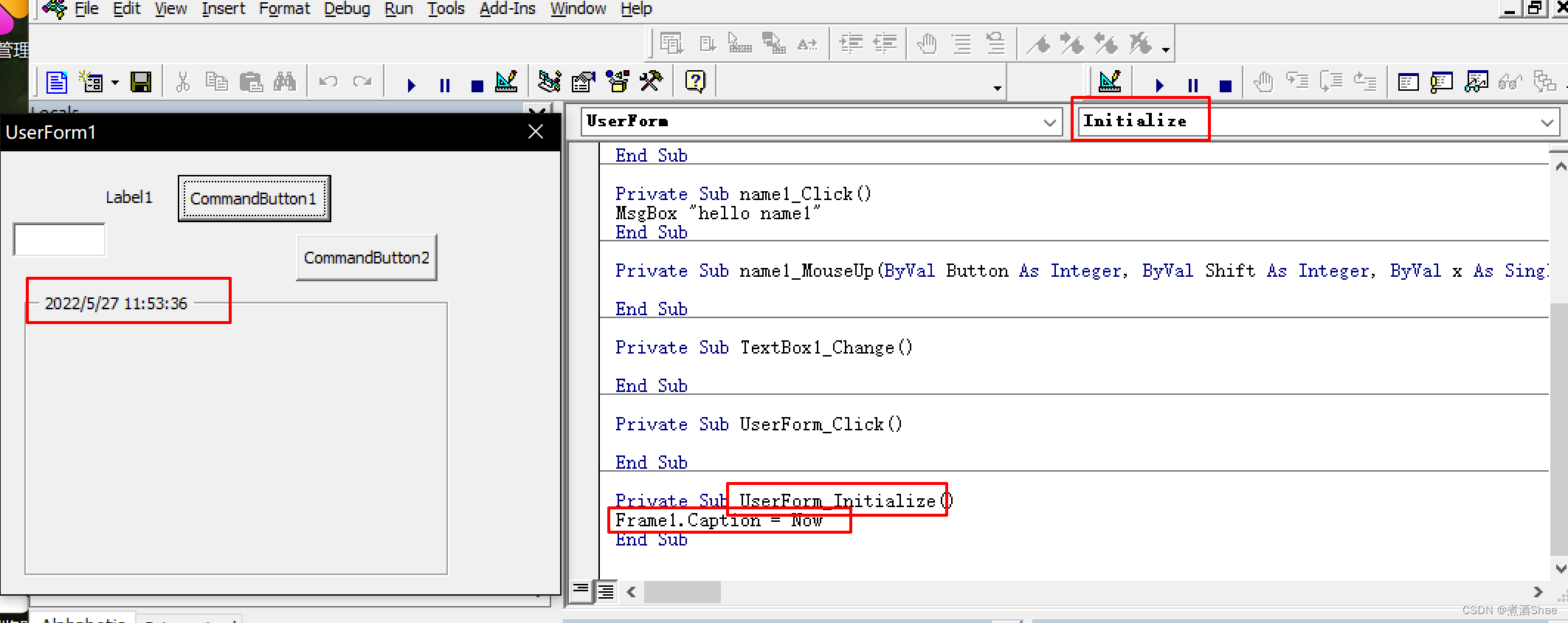Show the Toolbox via hammer-wrench icon

pos(651,81)
